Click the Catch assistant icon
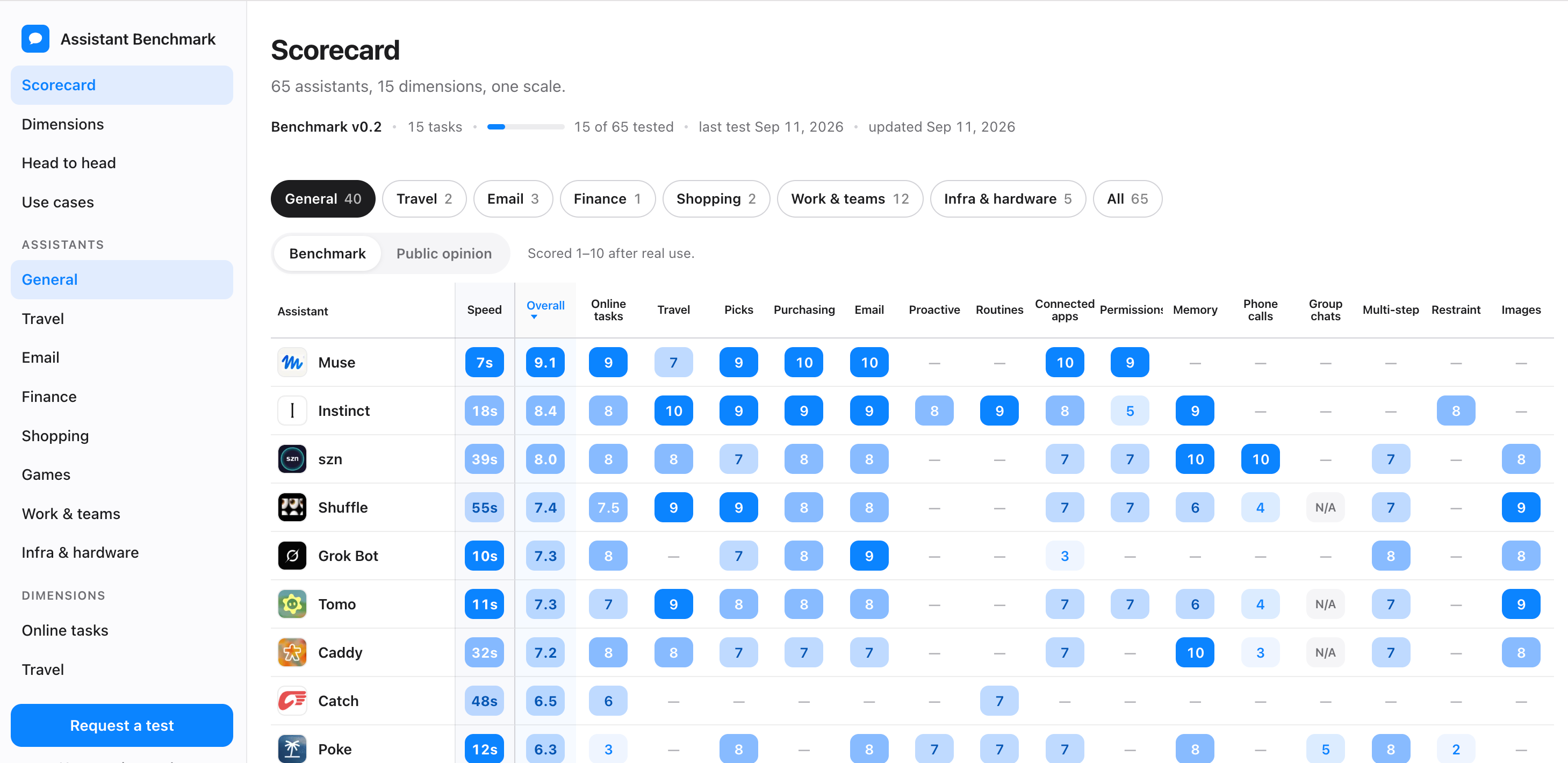 [x=292, y=701]
